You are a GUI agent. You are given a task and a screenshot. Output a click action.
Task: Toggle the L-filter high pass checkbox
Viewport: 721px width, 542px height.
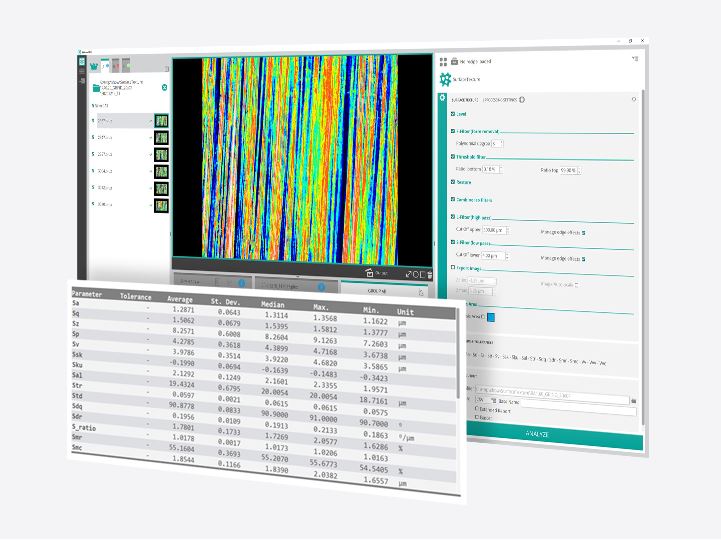pyautogui.click(x=453, y=216)
